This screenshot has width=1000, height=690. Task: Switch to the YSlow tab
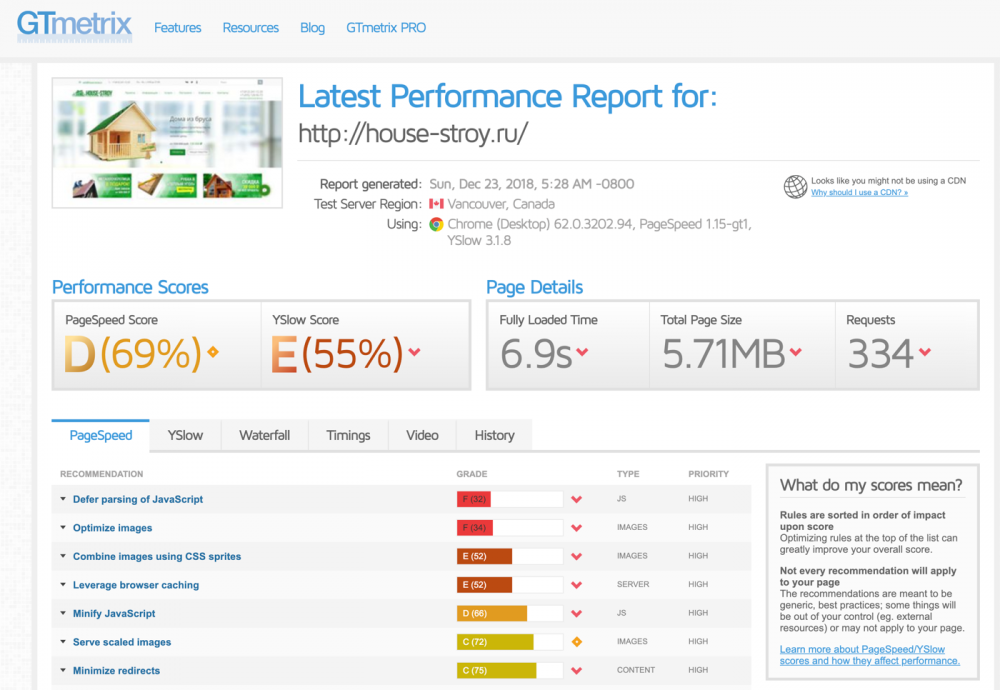click(185, 436)
